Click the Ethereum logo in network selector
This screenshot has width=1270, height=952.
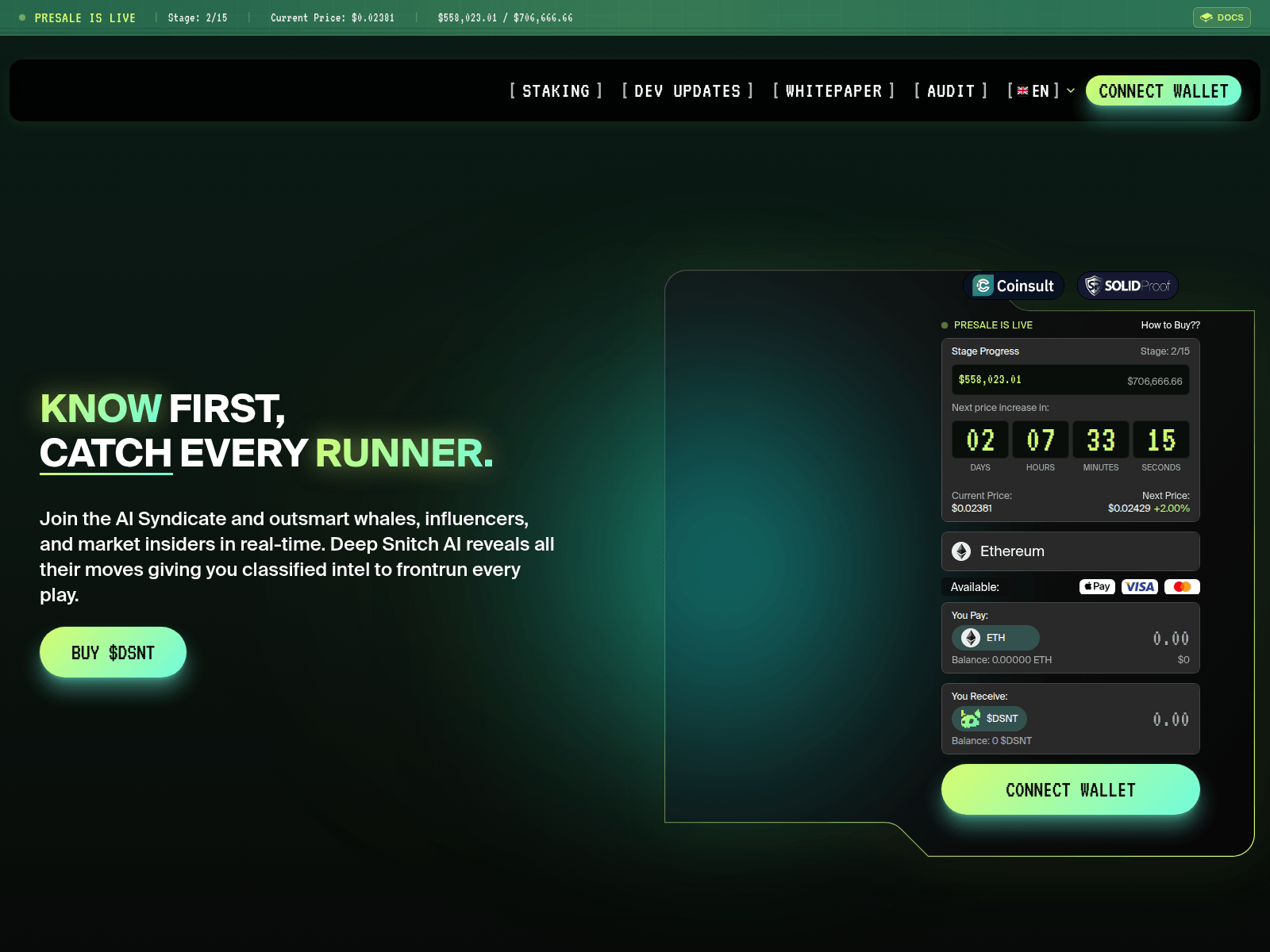click(x=961, y=551)
